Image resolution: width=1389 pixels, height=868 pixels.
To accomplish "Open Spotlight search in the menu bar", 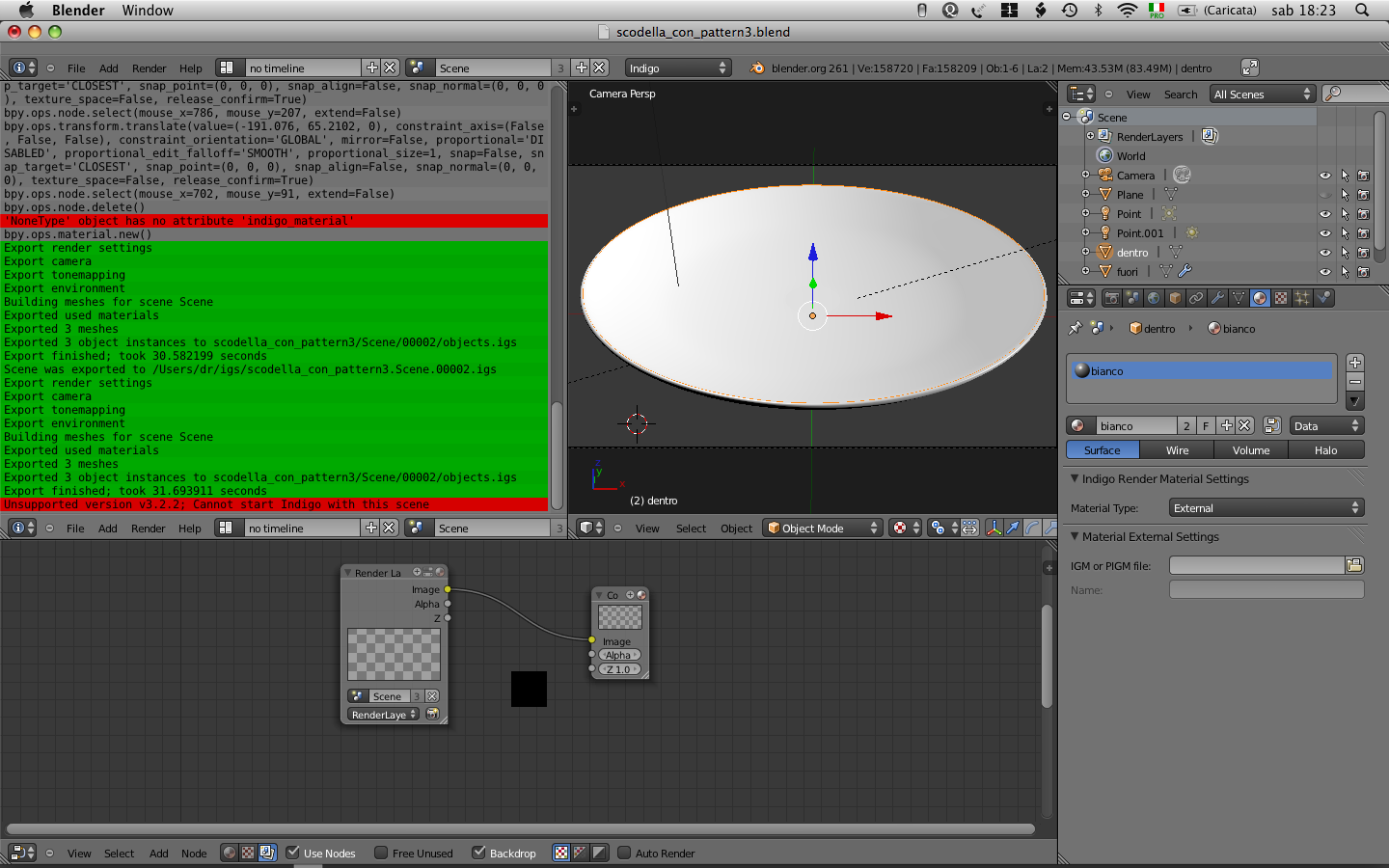I will pos(1362,11).
